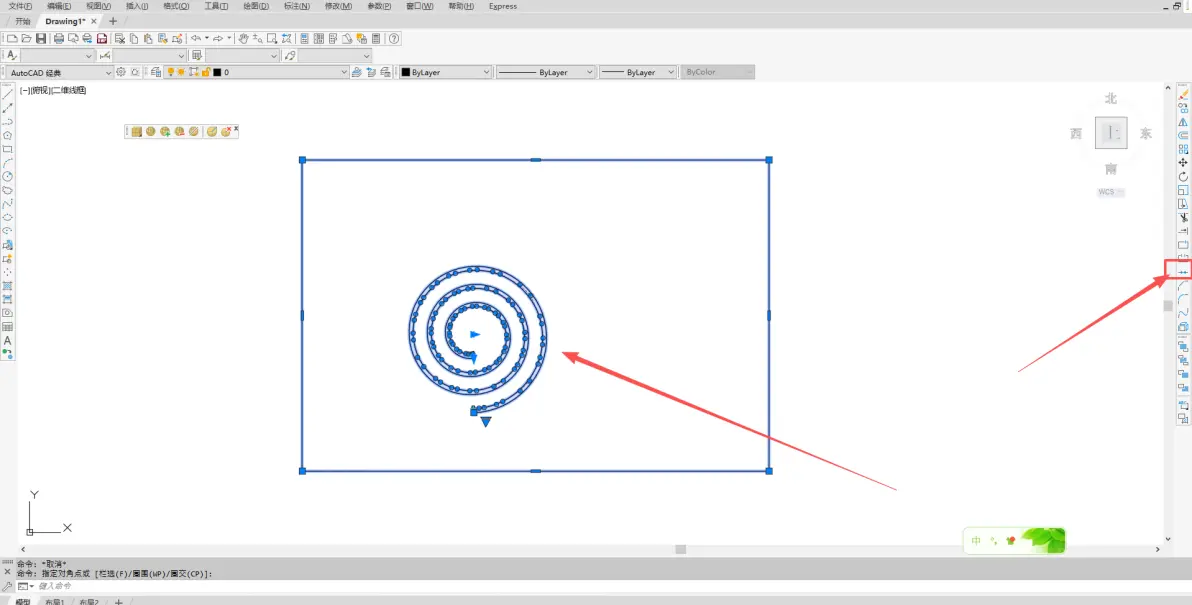Image resolution: width=1192 pixels, height=605 pixels.
Task: Click the 东 direction on ViewCube
Action: tap(1146, 134)
